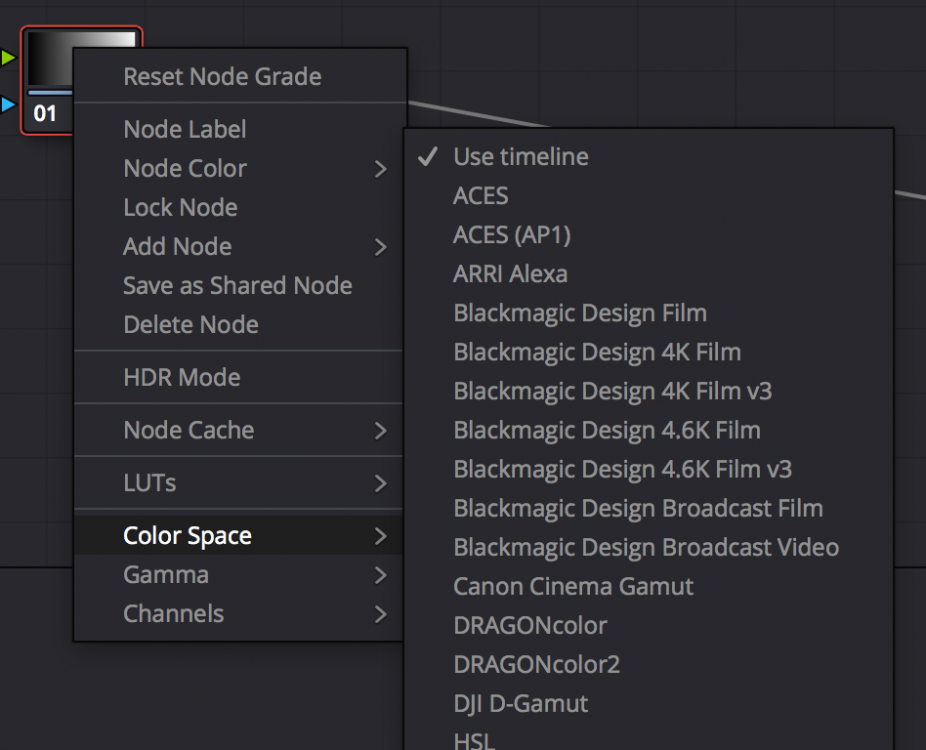Choose Delete Node from context menu
Screen dimensions: 926x750
(191, 325)
